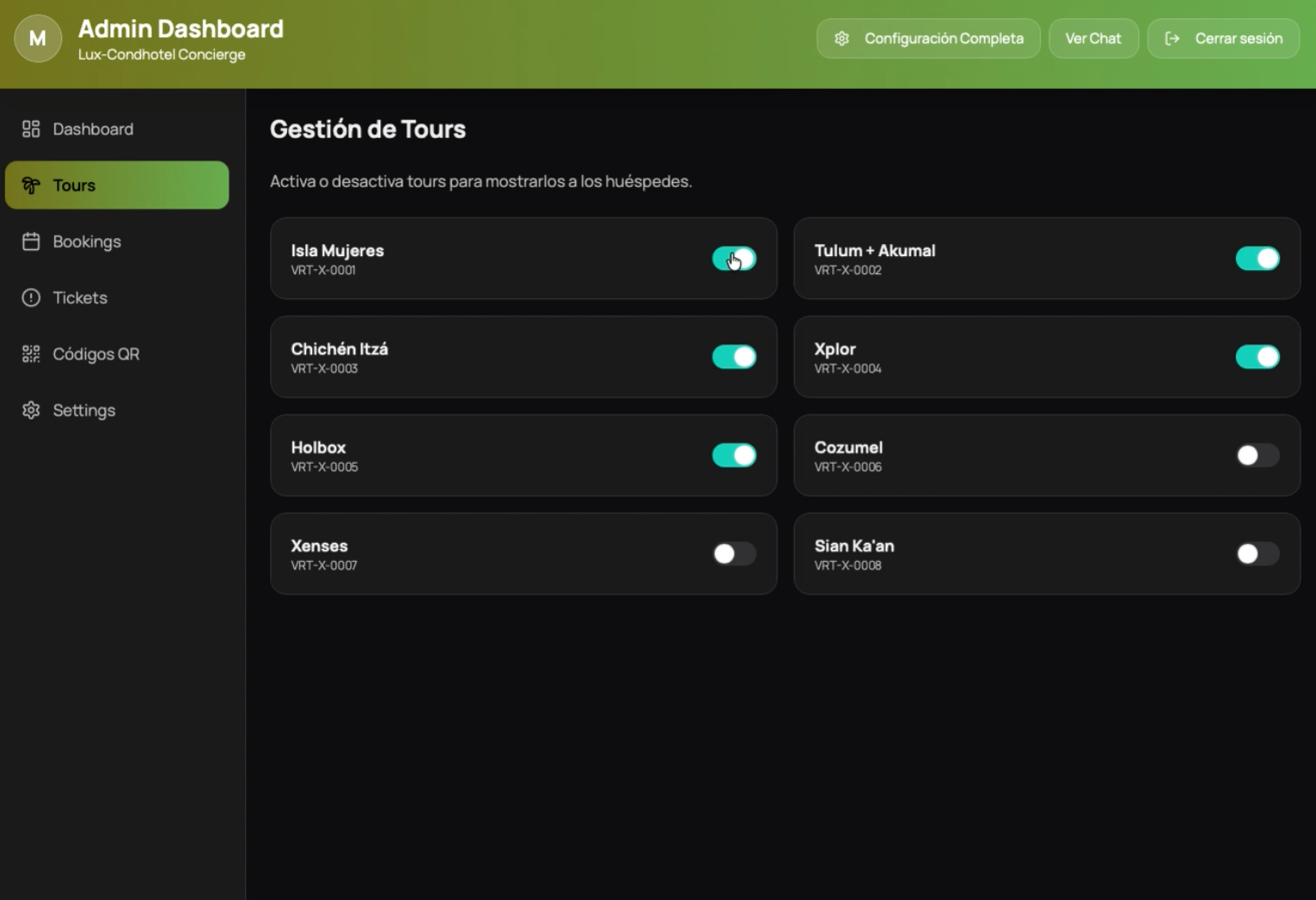Select the Códigos QR icon
1316x900 pixels.
pyautogui.click(x=31, y=353)
